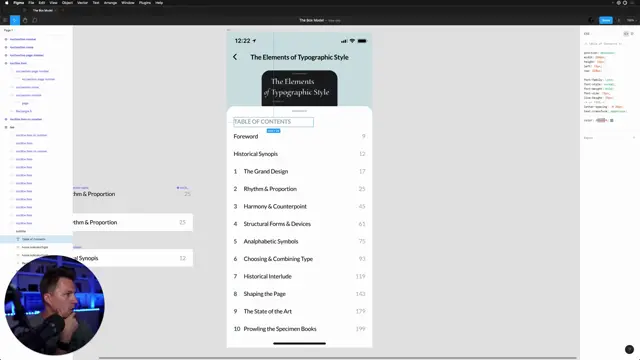Switch inspect panel to list view icon

[632, 33]
